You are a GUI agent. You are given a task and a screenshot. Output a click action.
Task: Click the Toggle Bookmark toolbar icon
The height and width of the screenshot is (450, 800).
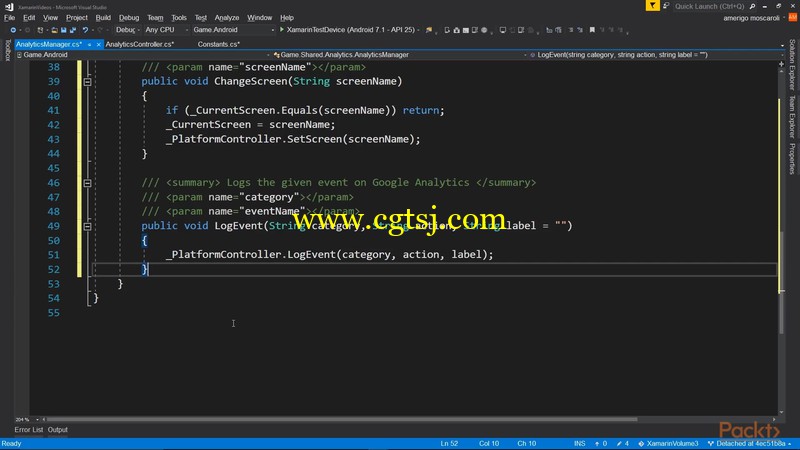click(x=592, y=30)
